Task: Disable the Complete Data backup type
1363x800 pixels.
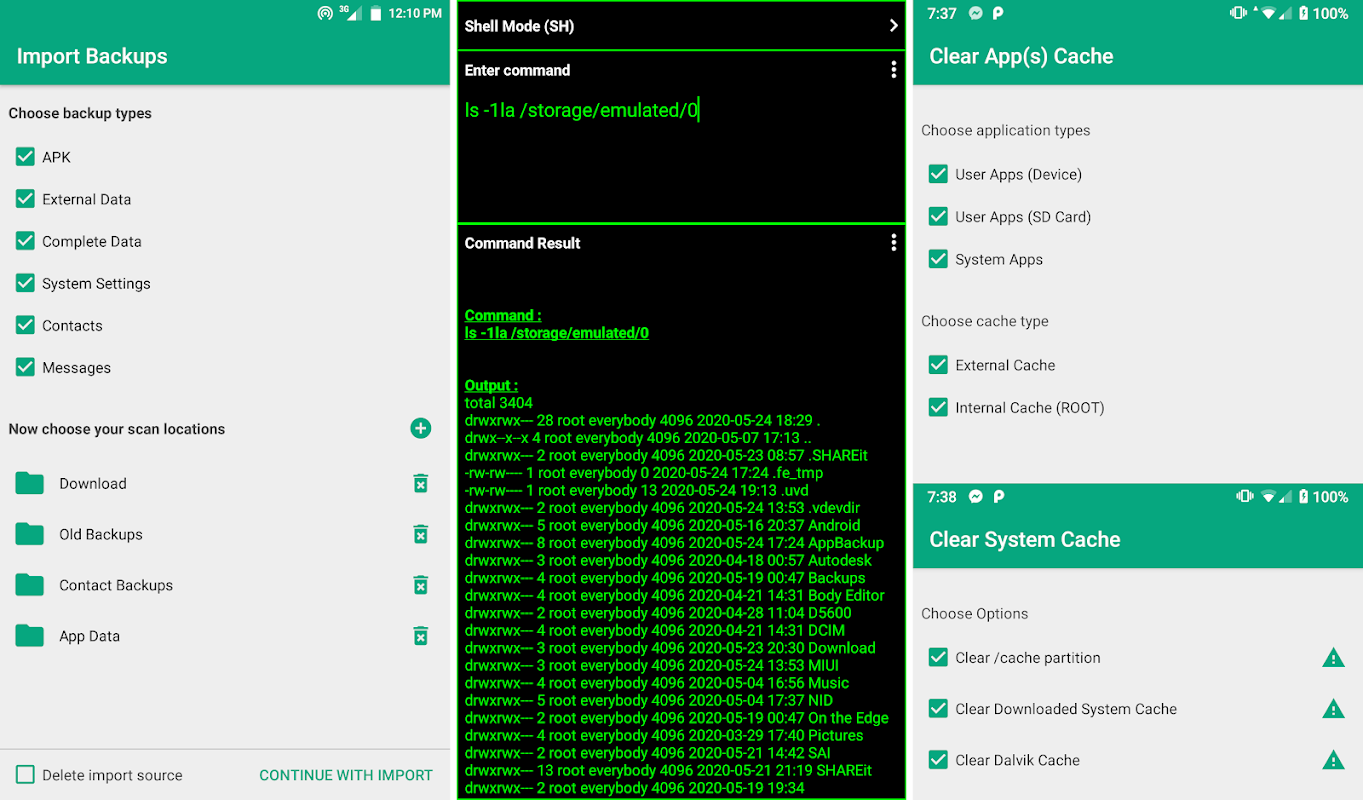Action: [25, 241]
